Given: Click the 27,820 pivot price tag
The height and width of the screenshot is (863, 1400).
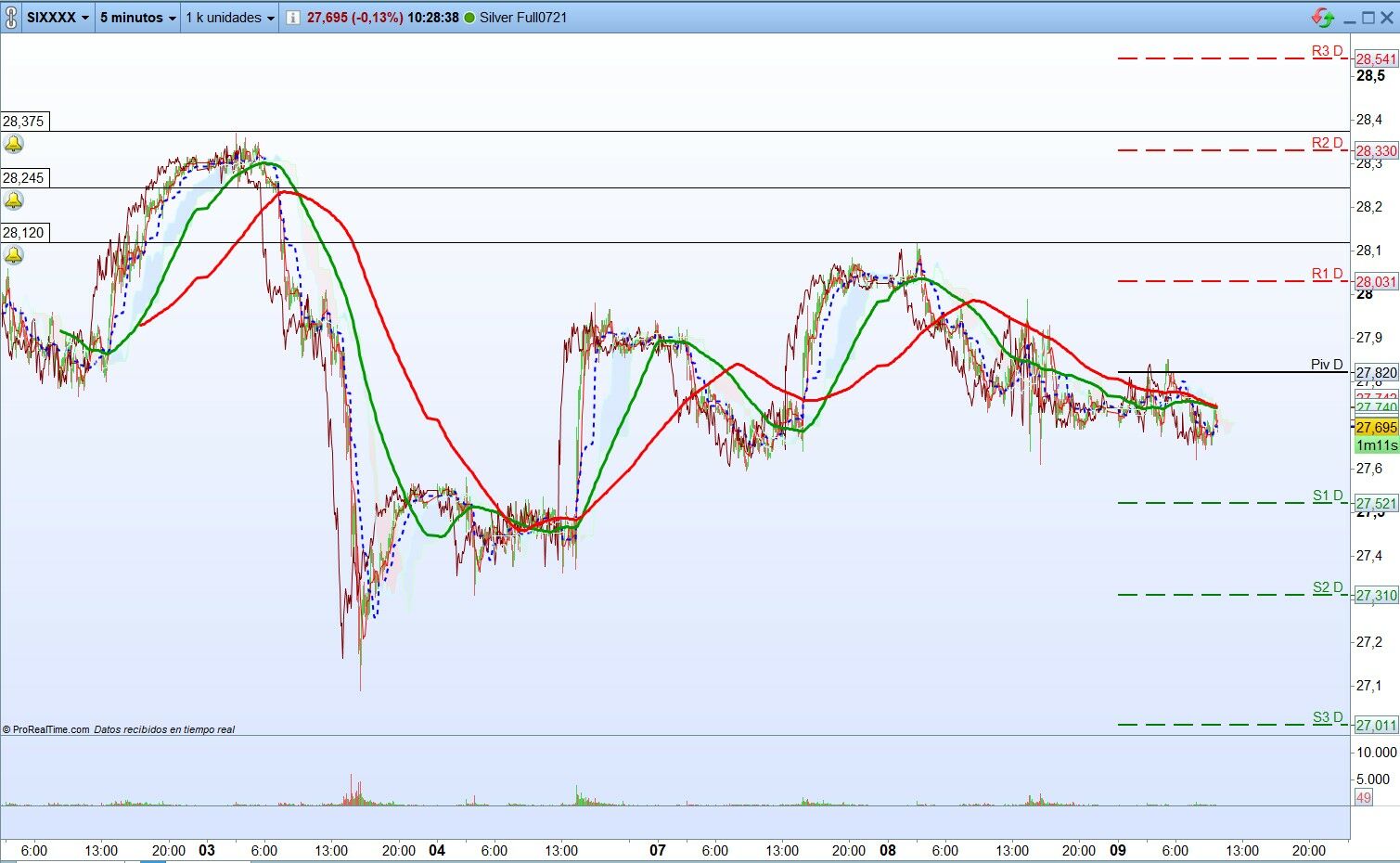Looking at the screenshot, I should coord(1376,373).
